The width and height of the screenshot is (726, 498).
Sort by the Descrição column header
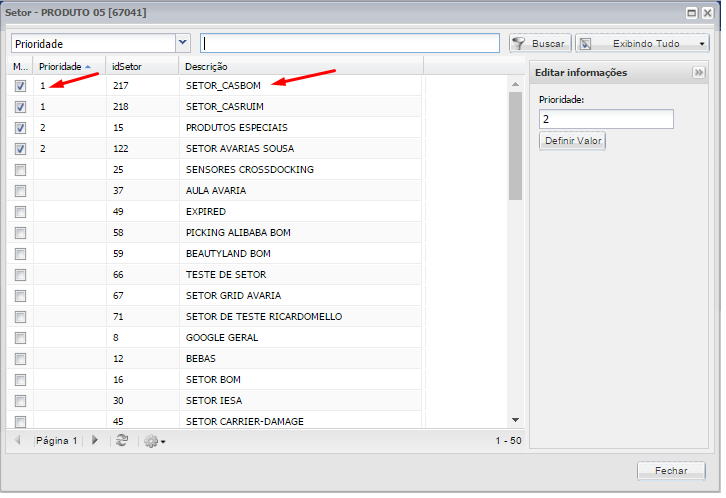pyautogui.click(x=301, y=67)
